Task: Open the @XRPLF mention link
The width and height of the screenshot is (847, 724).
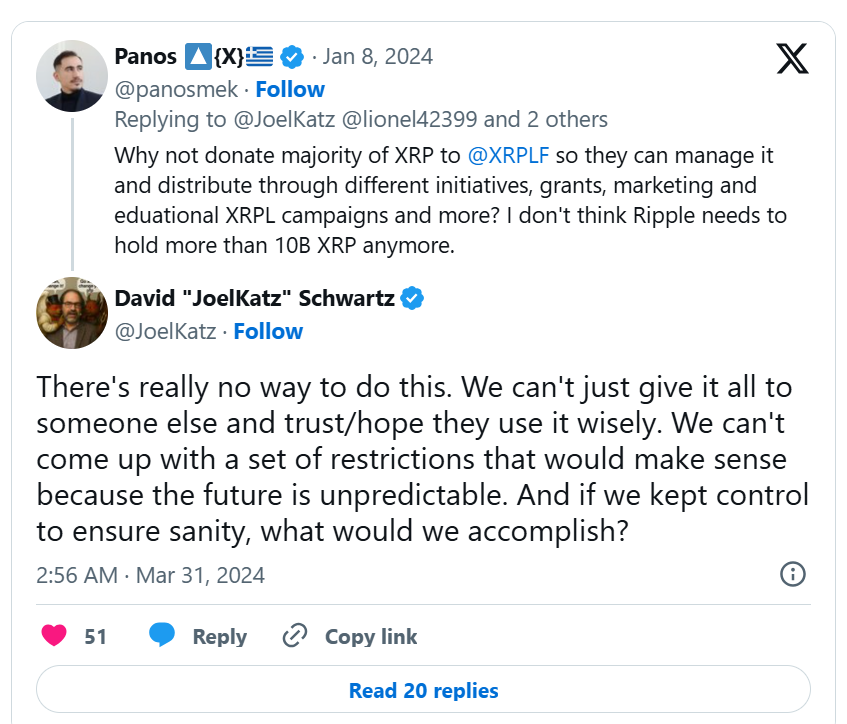Action: tap(505, 156)
